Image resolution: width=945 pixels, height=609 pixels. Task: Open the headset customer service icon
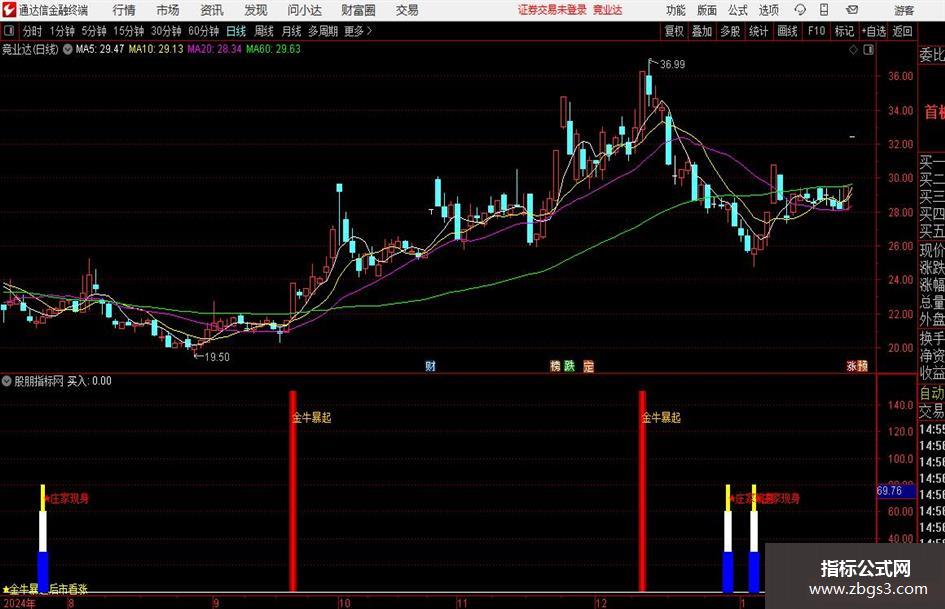point(800,10)
